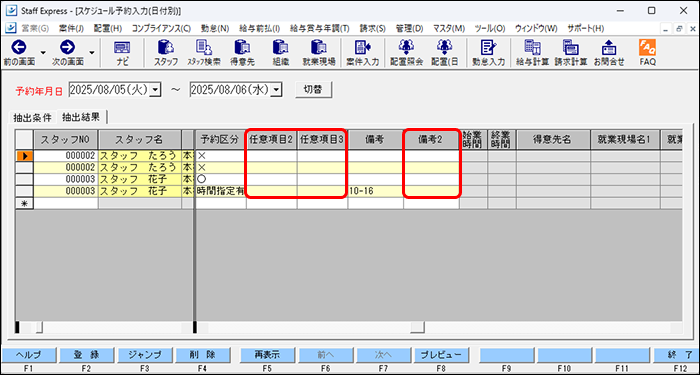700x375 pixels.
Task: Select the スタッフ名 column header
Action: (x=140, y=140)
